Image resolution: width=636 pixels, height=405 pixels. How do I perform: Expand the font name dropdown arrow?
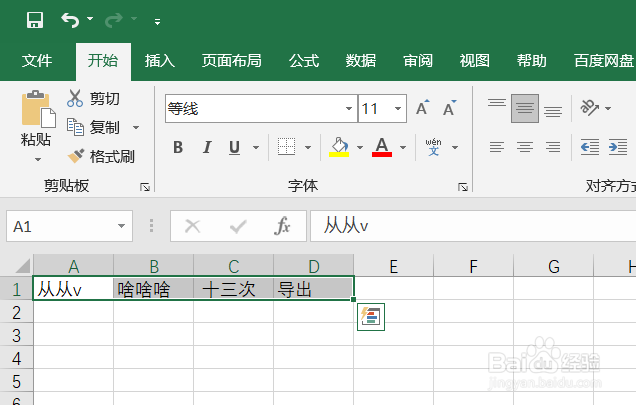(349, 108)
